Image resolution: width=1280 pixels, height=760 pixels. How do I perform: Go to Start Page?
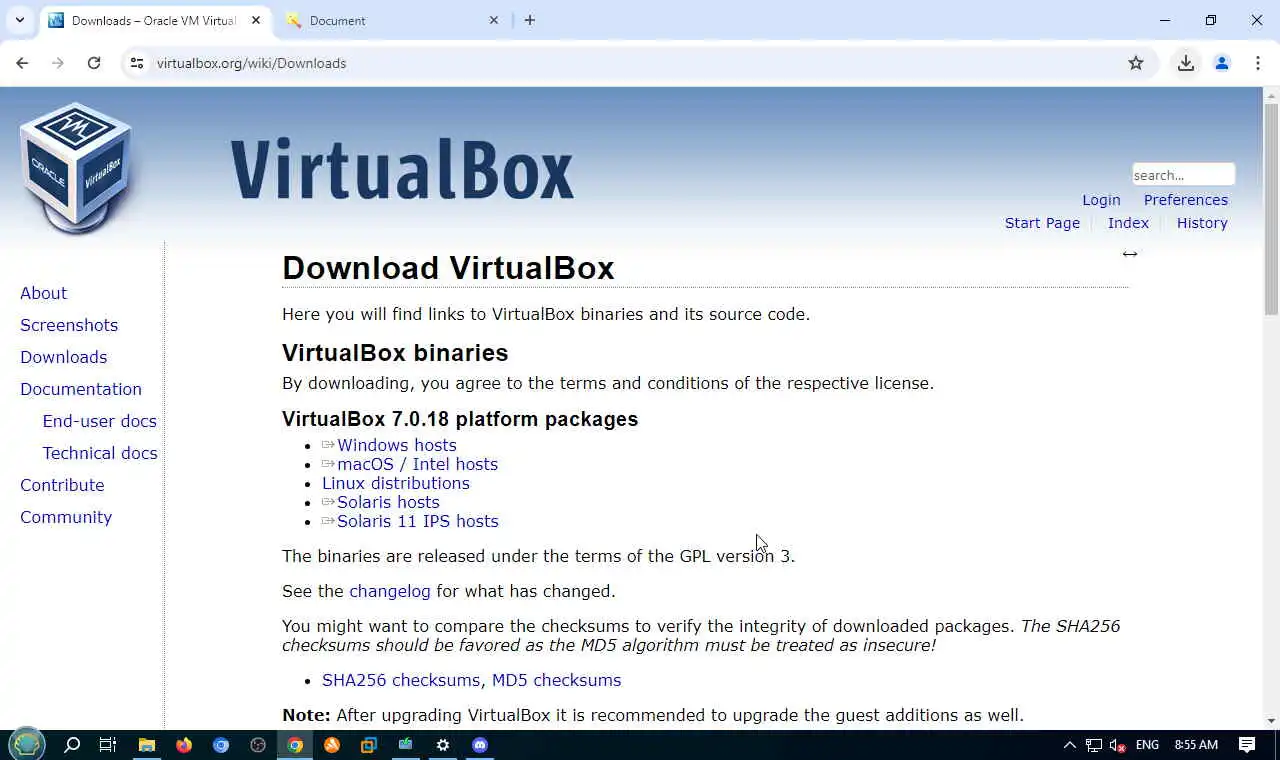[1042, 223]
